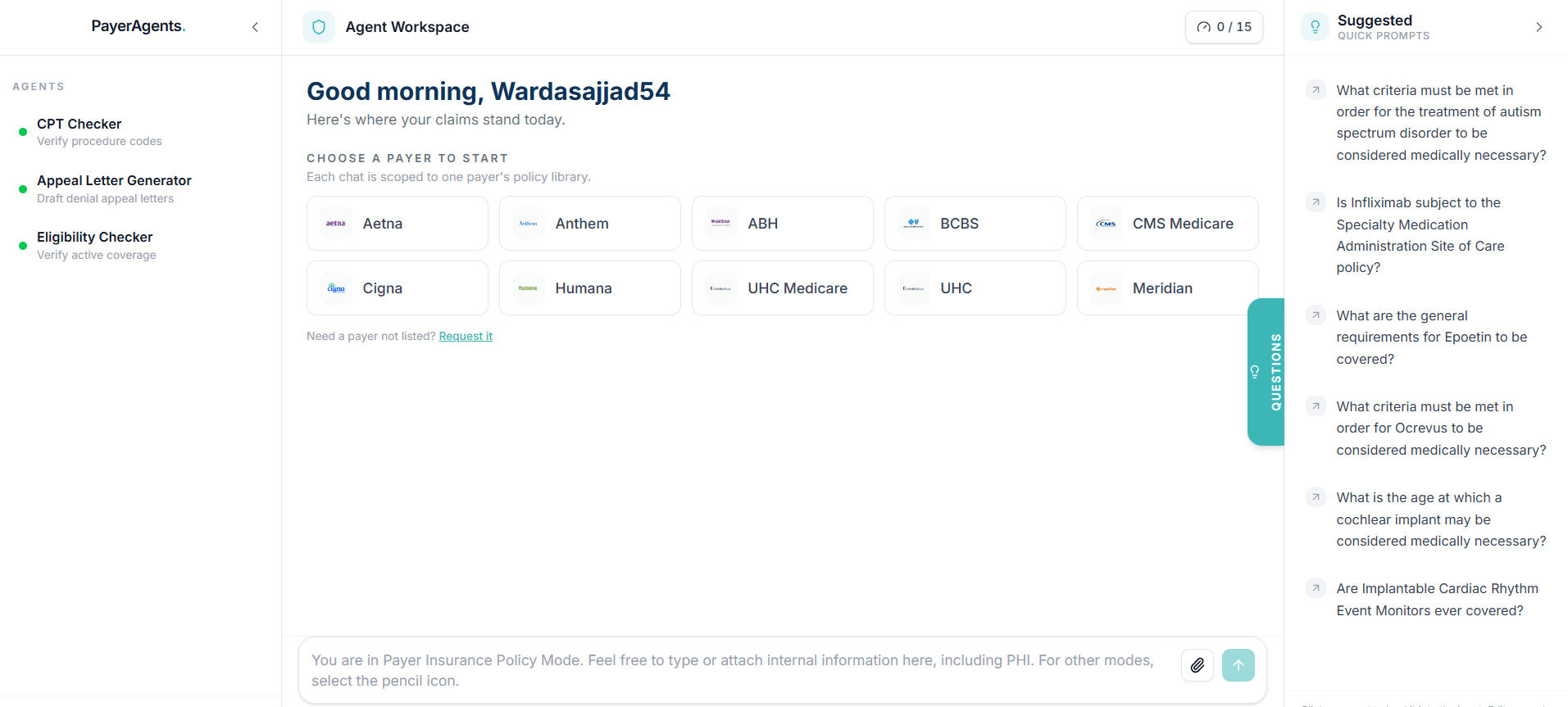Viewport: 1568px width, 707px height.
Task: Click the Agent Workspace shield icon
Action: (x=319, y=27)
